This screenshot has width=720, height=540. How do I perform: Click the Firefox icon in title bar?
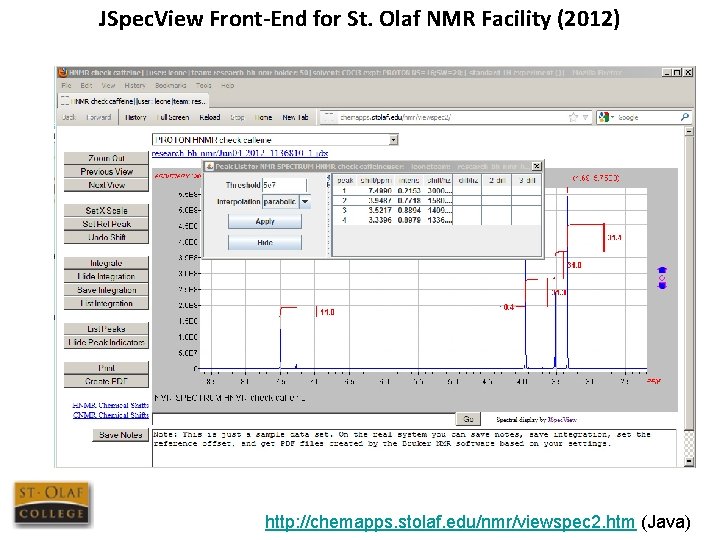(x=62, y=73)
